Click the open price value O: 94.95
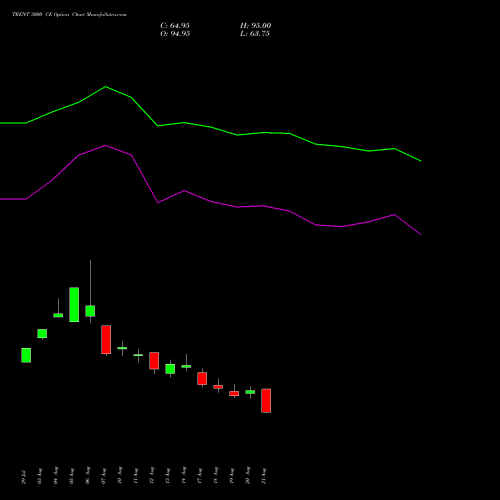The width and height of the screenshot is (500, 500). pyautogui.click(x=175, y=34)
